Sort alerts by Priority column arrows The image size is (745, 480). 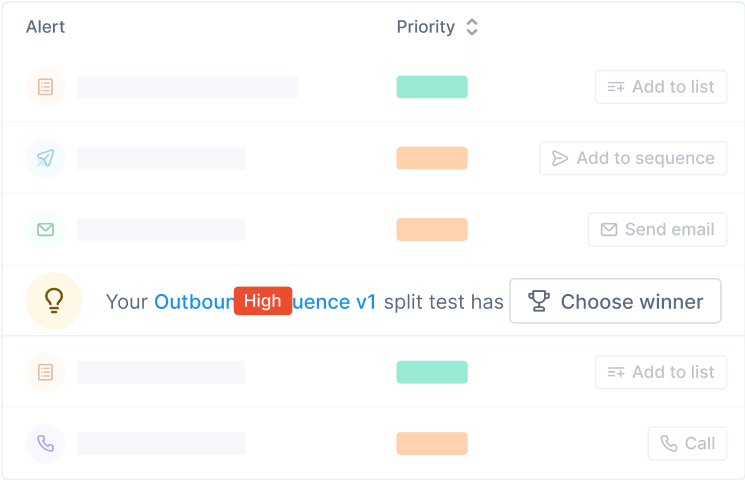(x=472, y=27)
